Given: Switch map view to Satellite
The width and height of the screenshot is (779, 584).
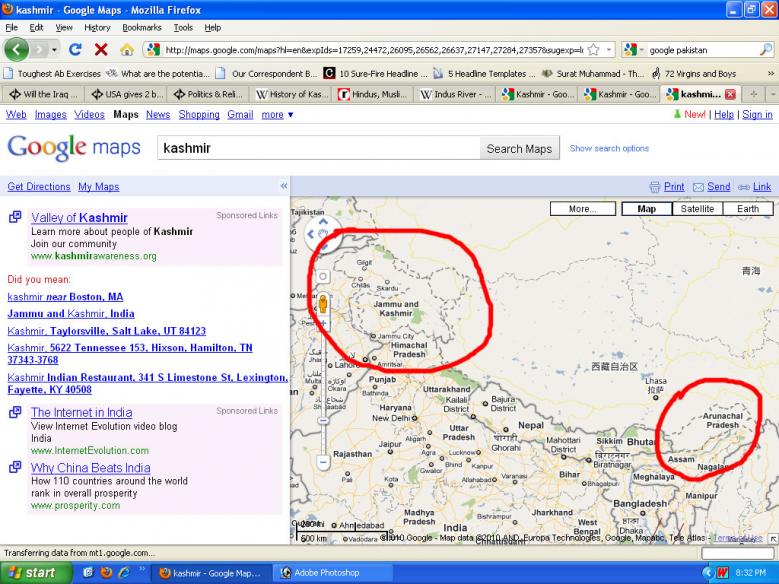Looking at the screenshot, I should [697, 209].
